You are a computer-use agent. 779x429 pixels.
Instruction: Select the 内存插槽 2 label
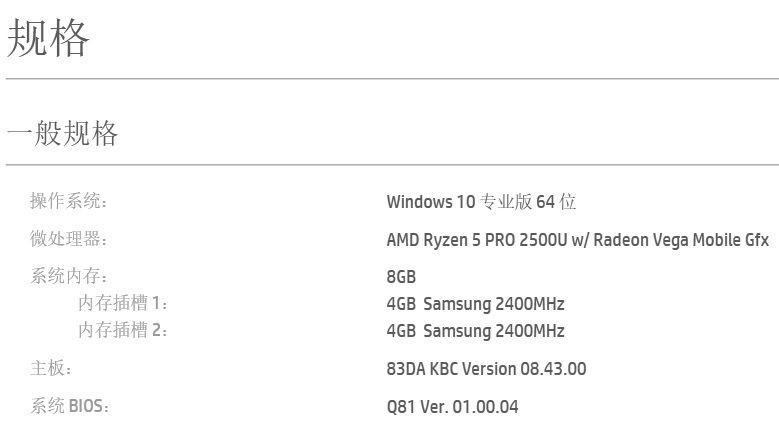(x=123, y=331)
